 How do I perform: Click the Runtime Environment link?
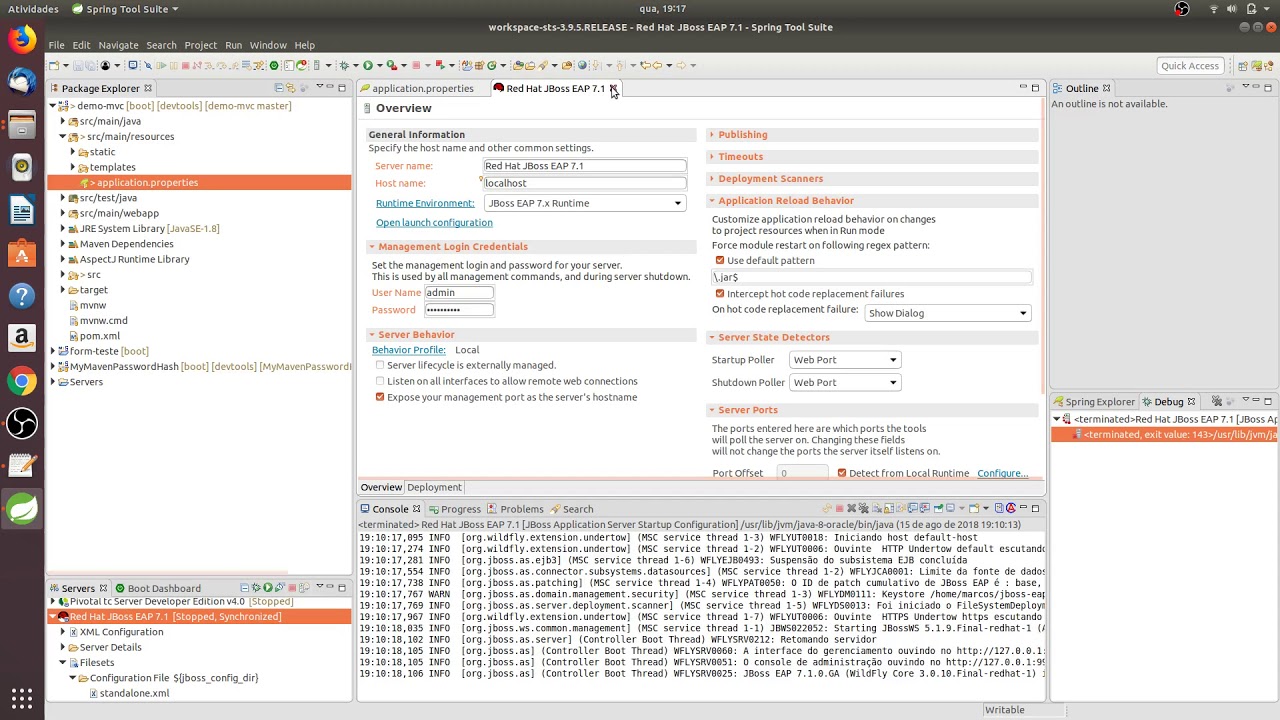pyautogui.click(x=425, y=203)
